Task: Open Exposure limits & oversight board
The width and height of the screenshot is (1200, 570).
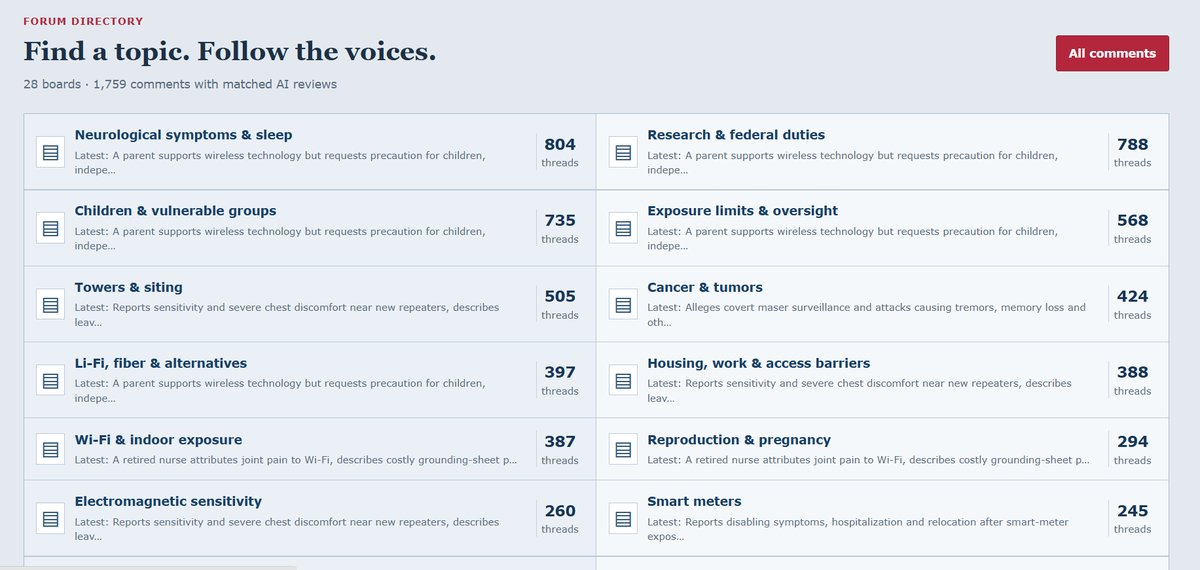Action: coord(743,211)
